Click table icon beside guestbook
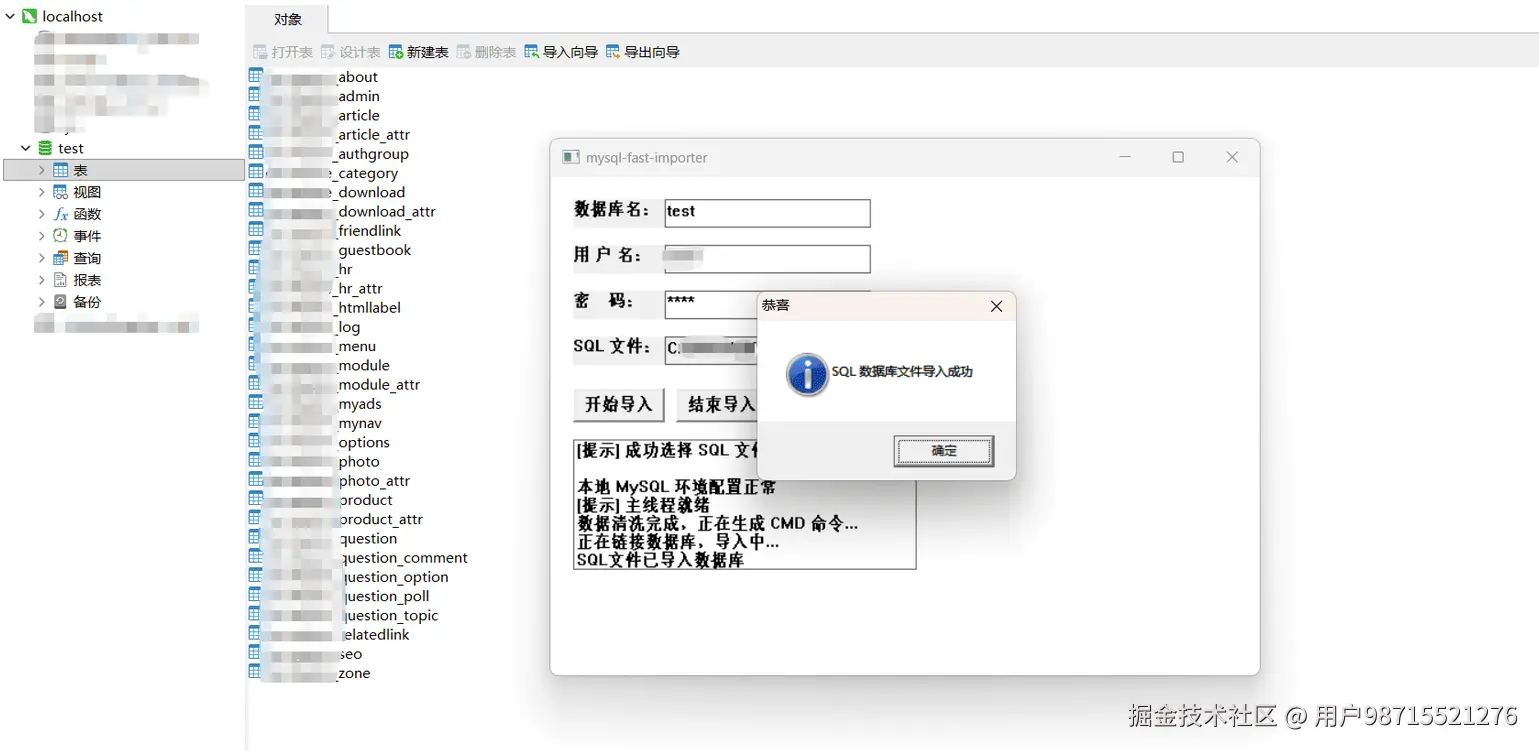The image size is (1539, 751). [x=256, y=249]
